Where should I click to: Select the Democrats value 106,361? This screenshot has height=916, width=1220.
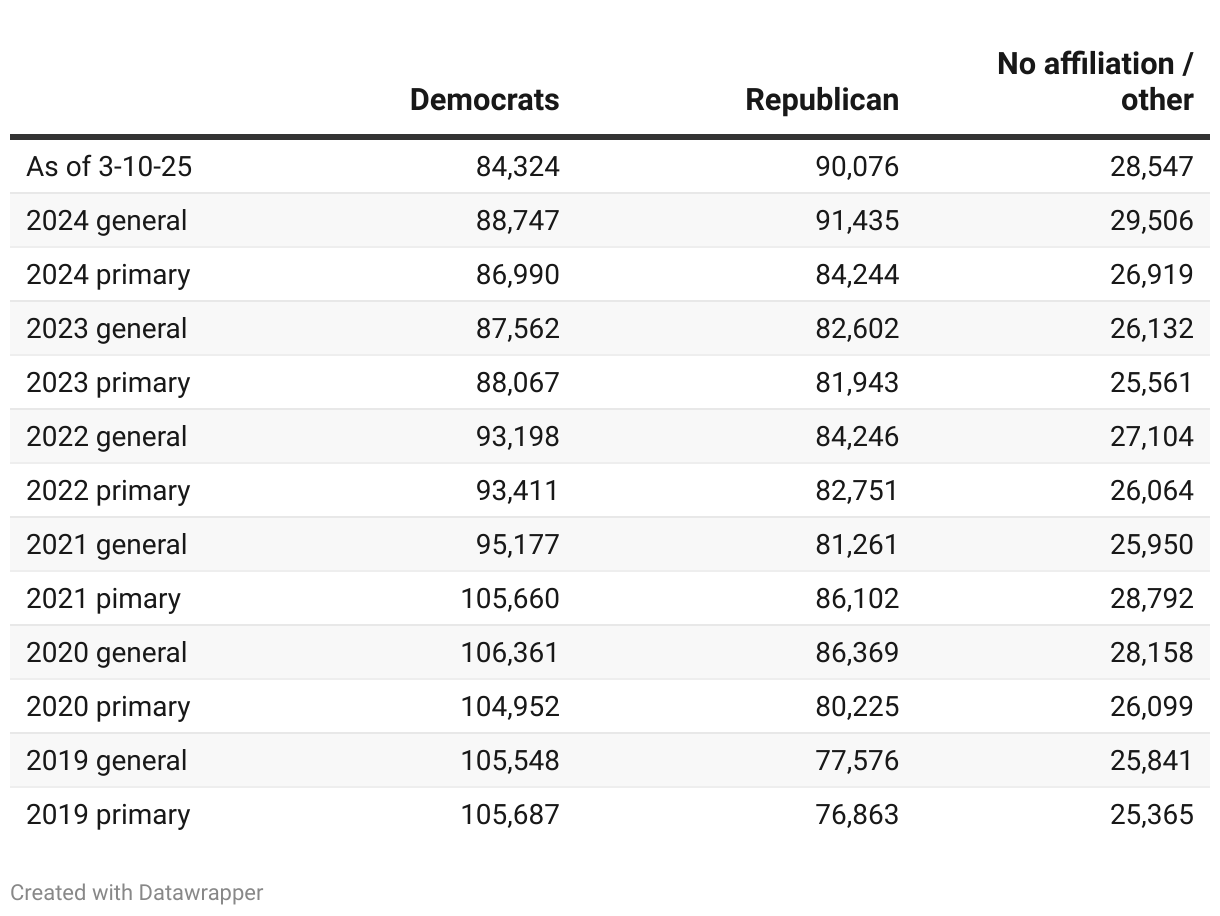pos(509,652)
